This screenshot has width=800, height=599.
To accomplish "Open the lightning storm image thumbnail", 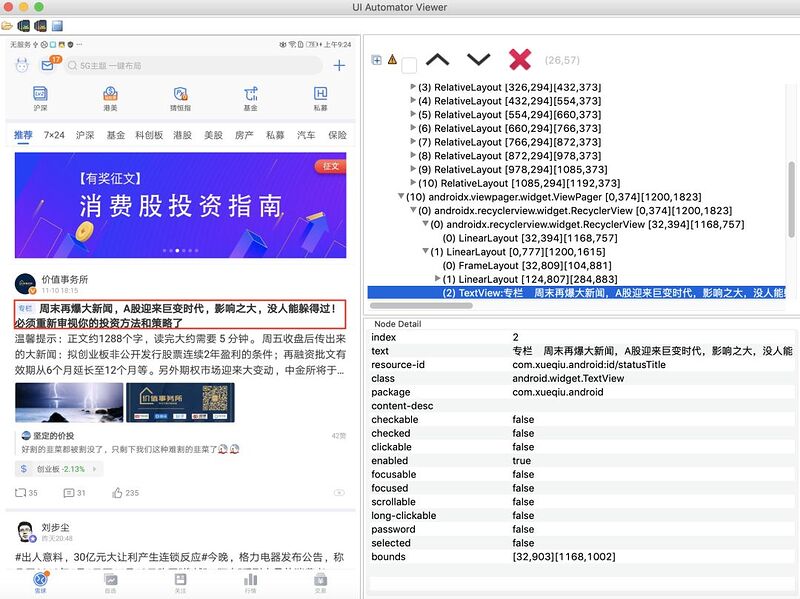I will click(69, 403).
